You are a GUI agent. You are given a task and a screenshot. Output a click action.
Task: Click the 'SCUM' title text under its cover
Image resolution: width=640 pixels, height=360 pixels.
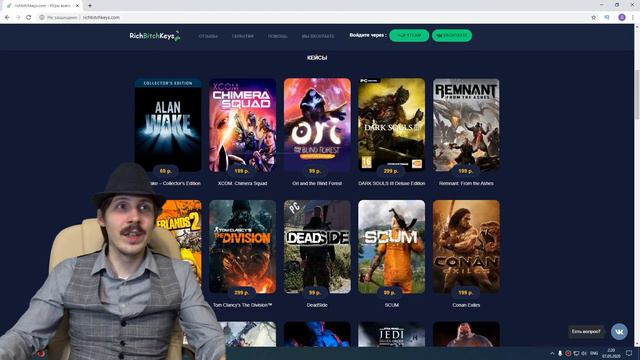391,305
